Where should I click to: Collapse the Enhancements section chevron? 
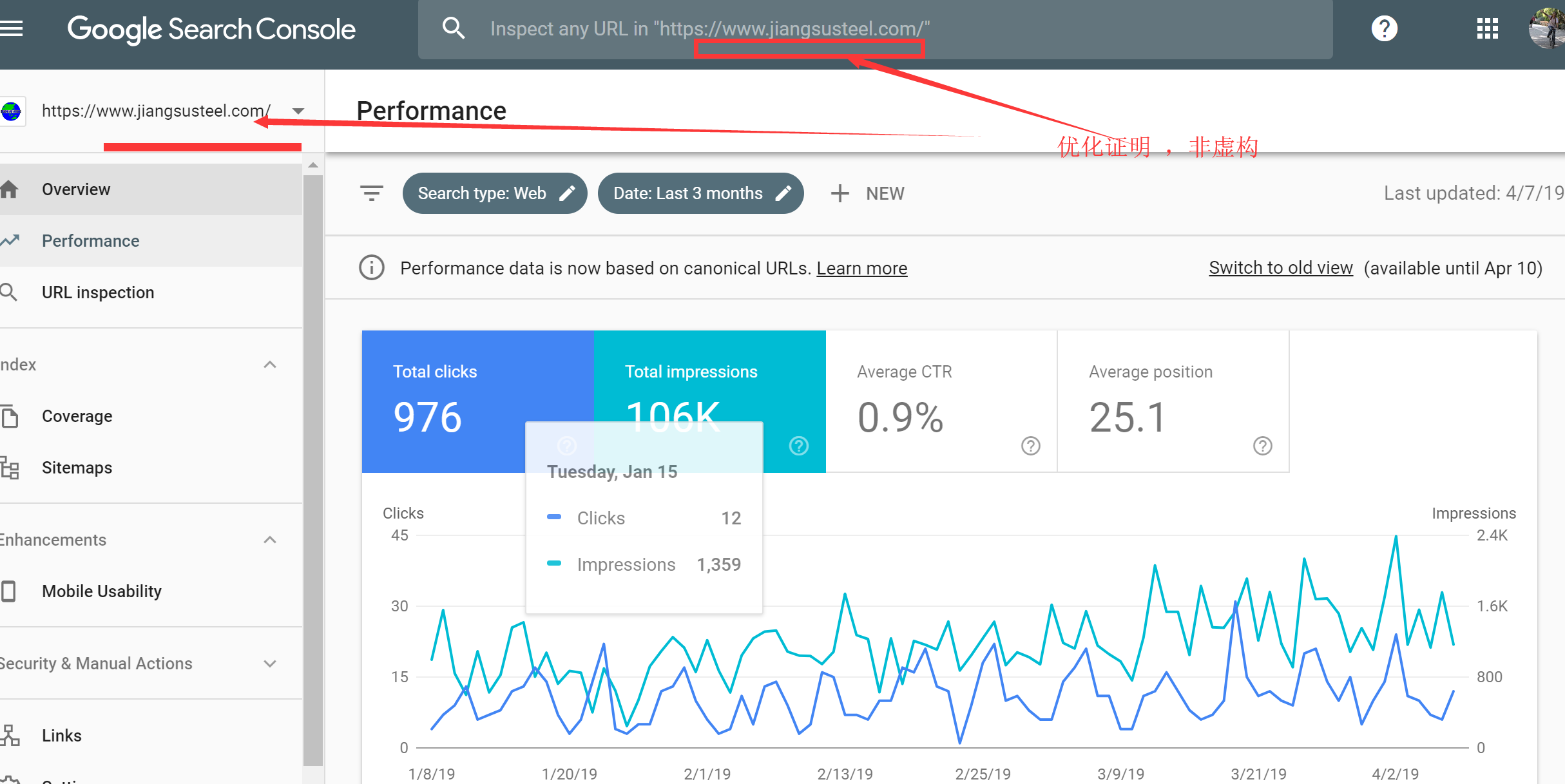[270, 540]
